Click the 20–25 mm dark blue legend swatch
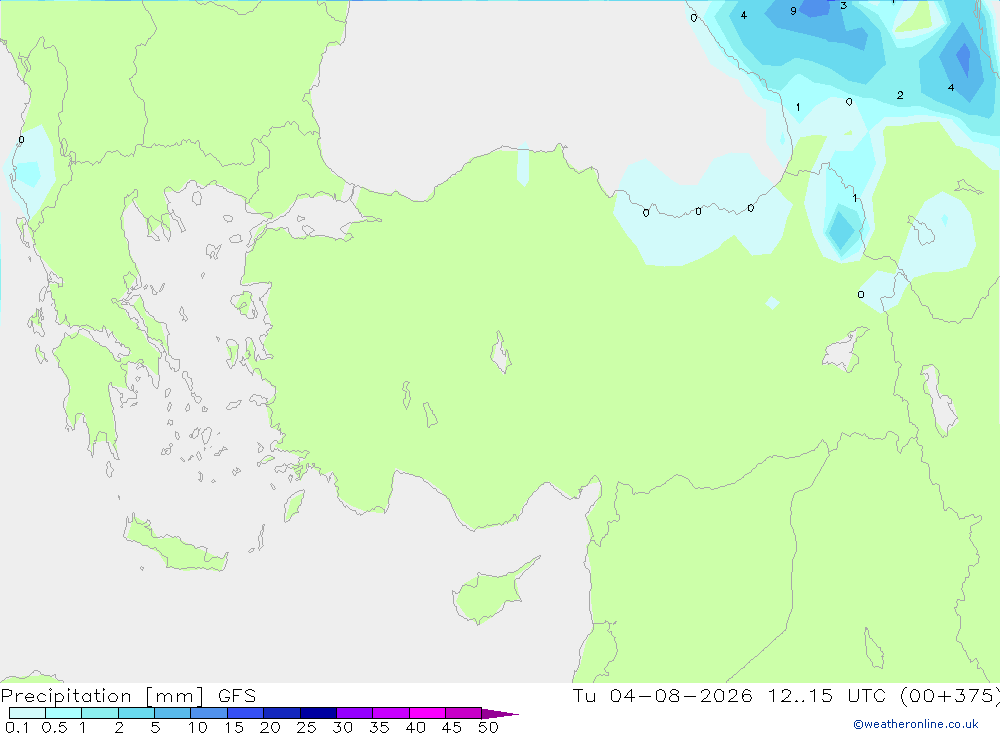The height and width of the screenshot is (733, 1000). click(282, 713)
